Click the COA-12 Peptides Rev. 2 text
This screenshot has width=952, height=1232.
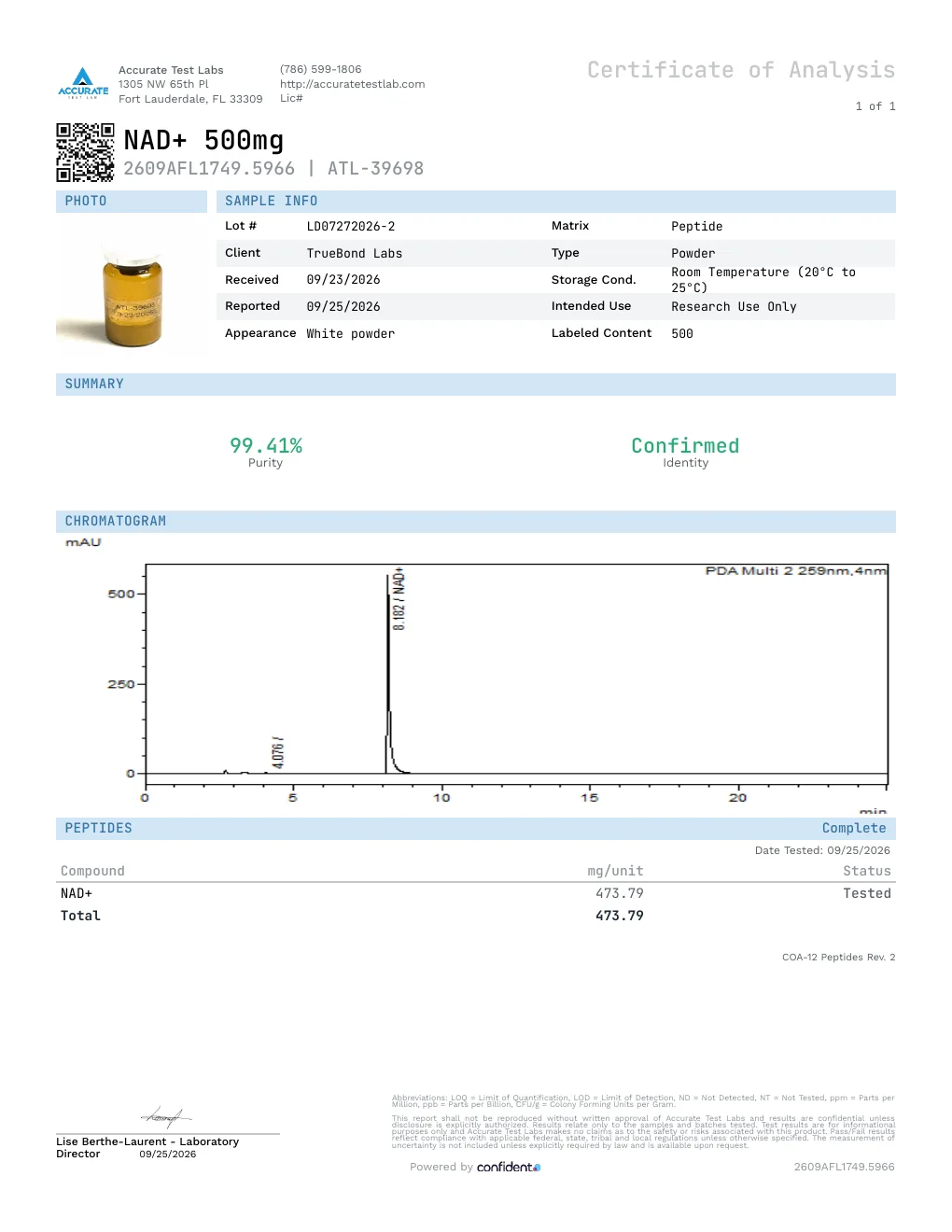tap(838, 958)
